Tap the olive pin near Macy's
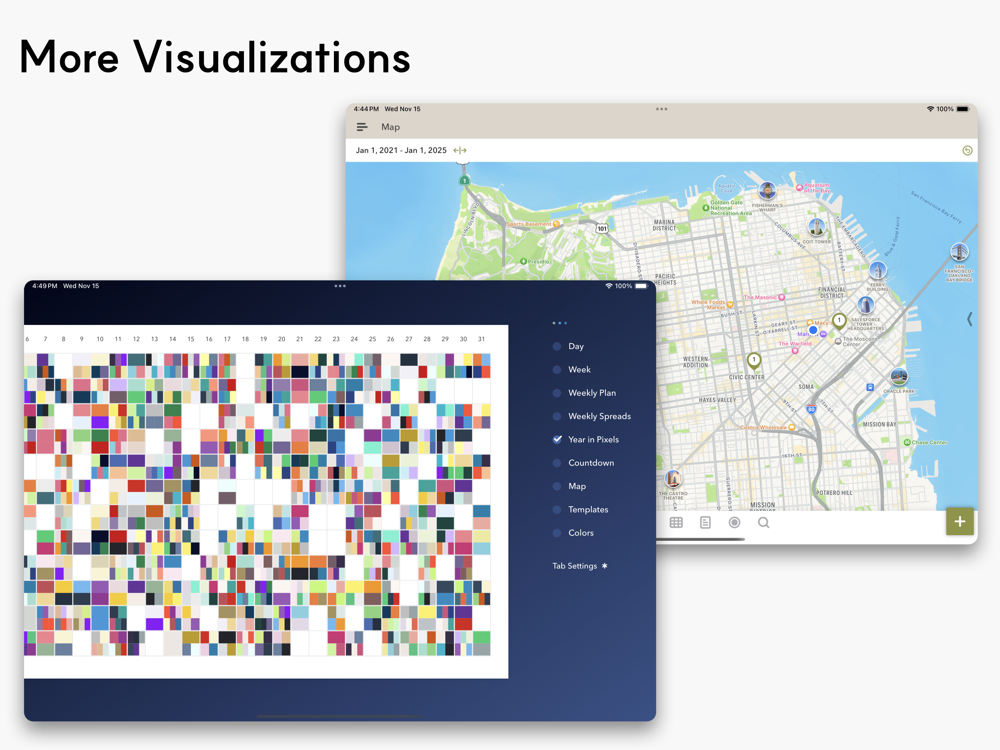 click(x=839, y=321)
